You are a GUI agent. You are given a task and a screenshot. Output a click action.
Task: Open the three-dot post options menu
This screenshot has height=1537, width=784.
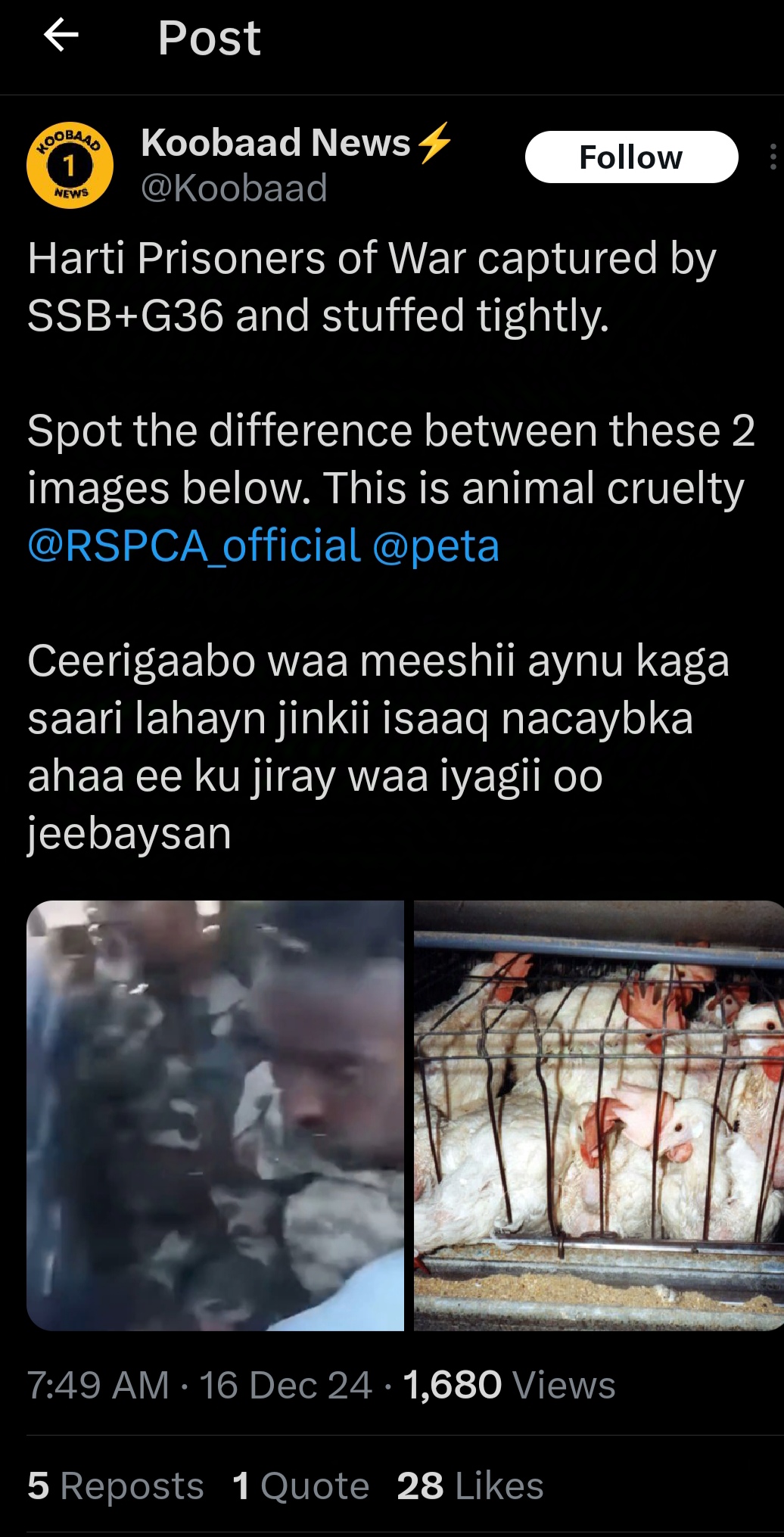tap(773, 157)
